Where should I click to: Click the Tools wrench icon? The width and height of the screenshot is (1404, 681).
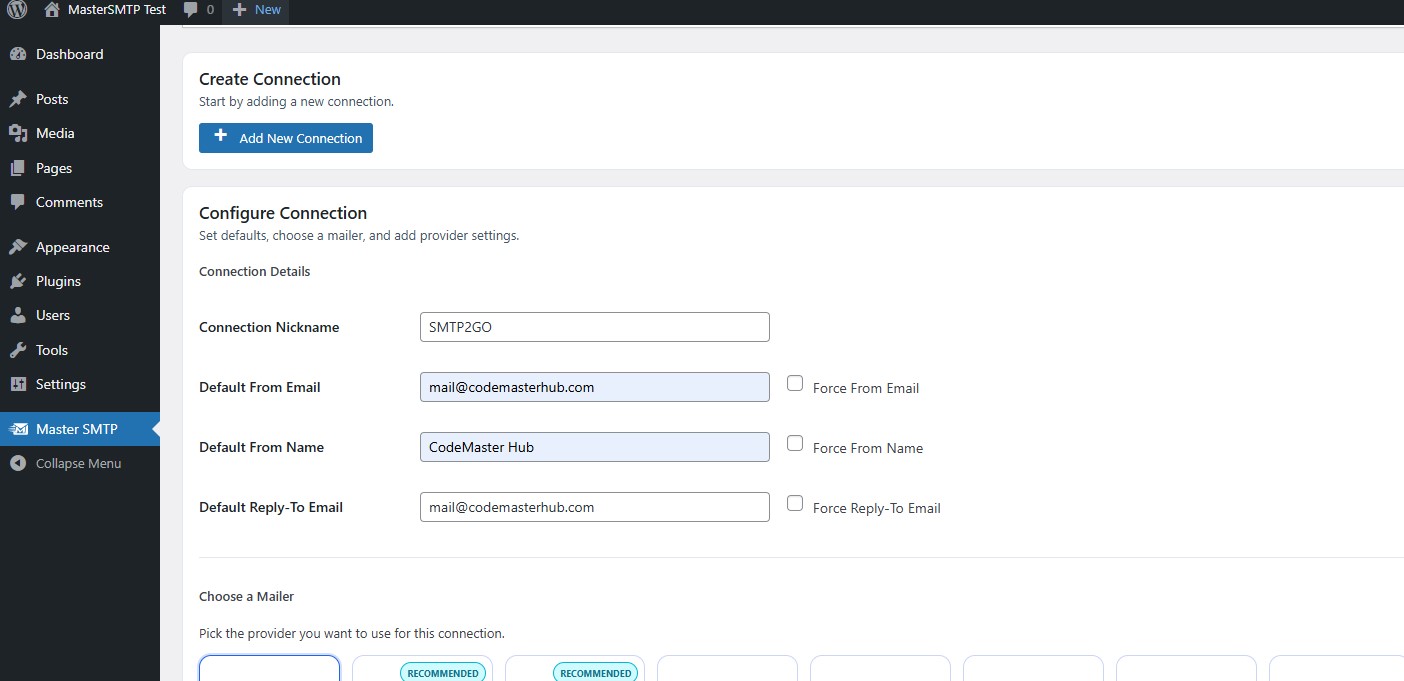pyautogui.click(x=18, y=350)
